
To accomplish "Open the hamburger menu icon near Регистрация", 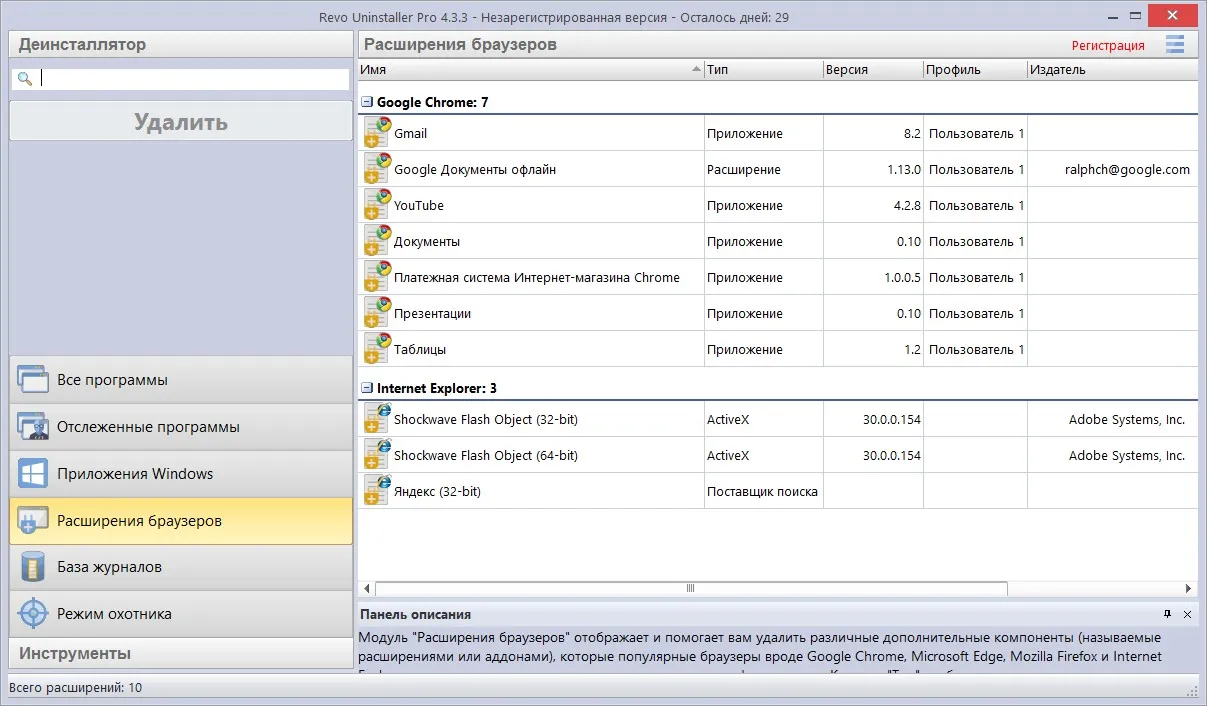I will point(1175,44).
